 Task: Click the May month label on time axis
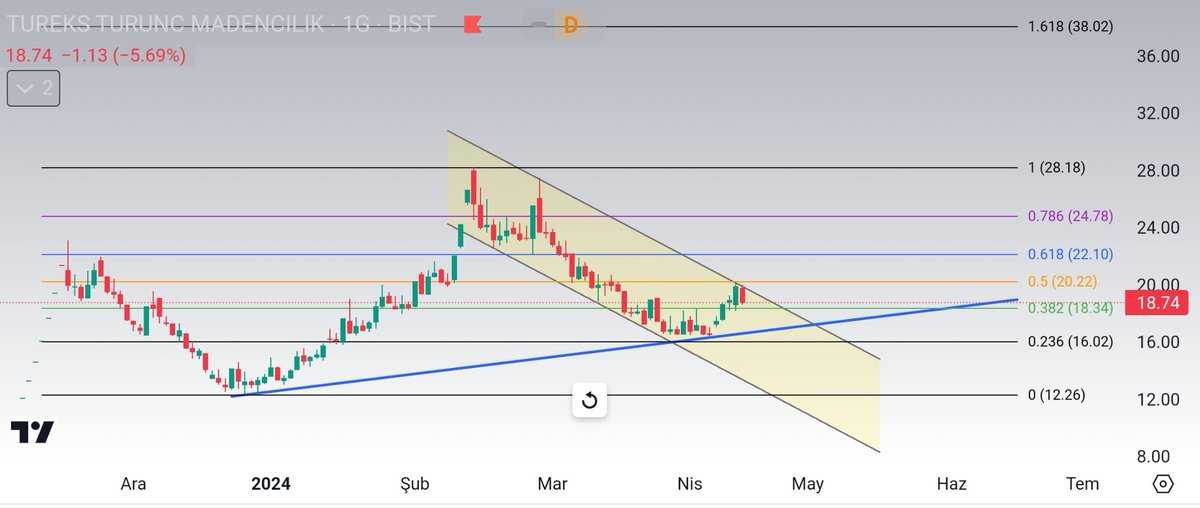807,484
